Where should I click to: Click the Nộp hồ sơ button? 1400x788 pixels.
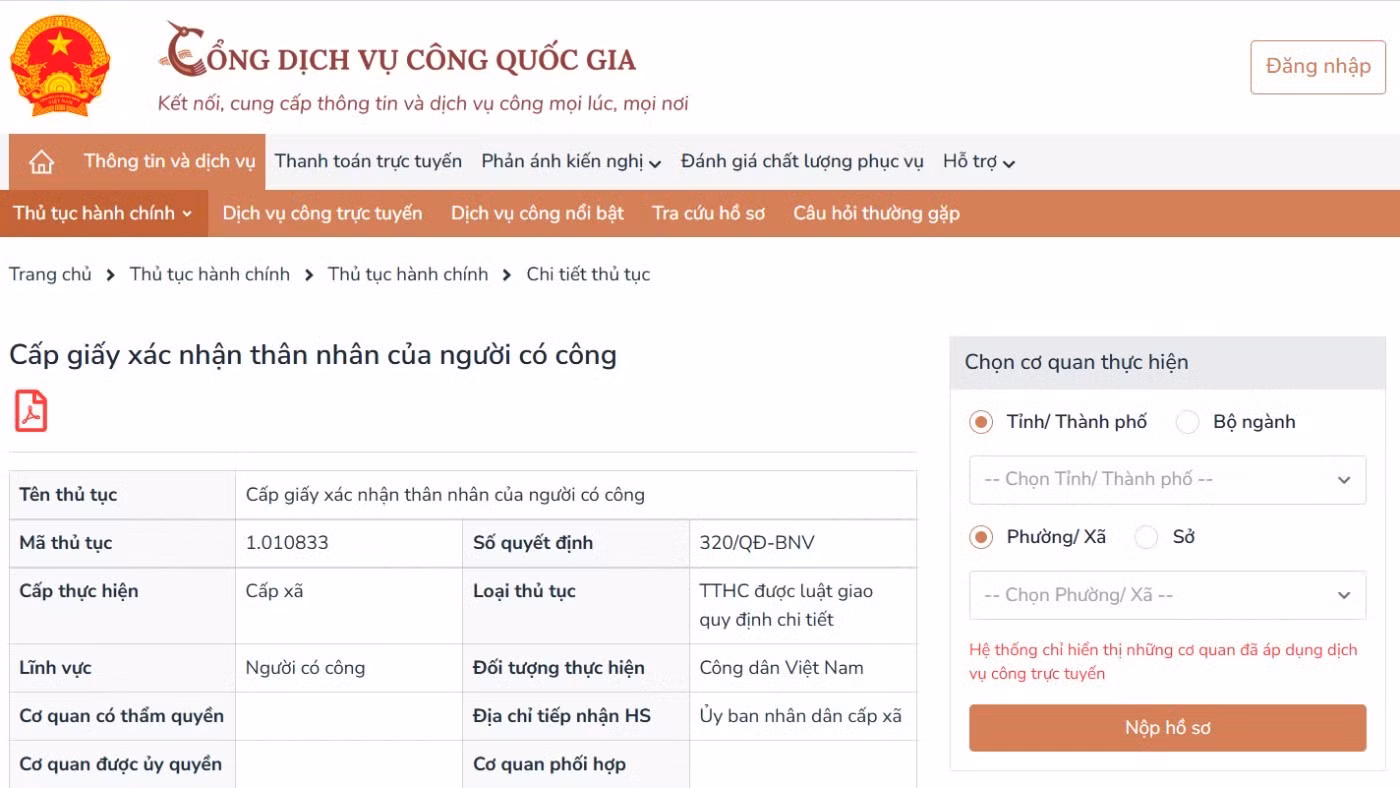click(1167, 728)
